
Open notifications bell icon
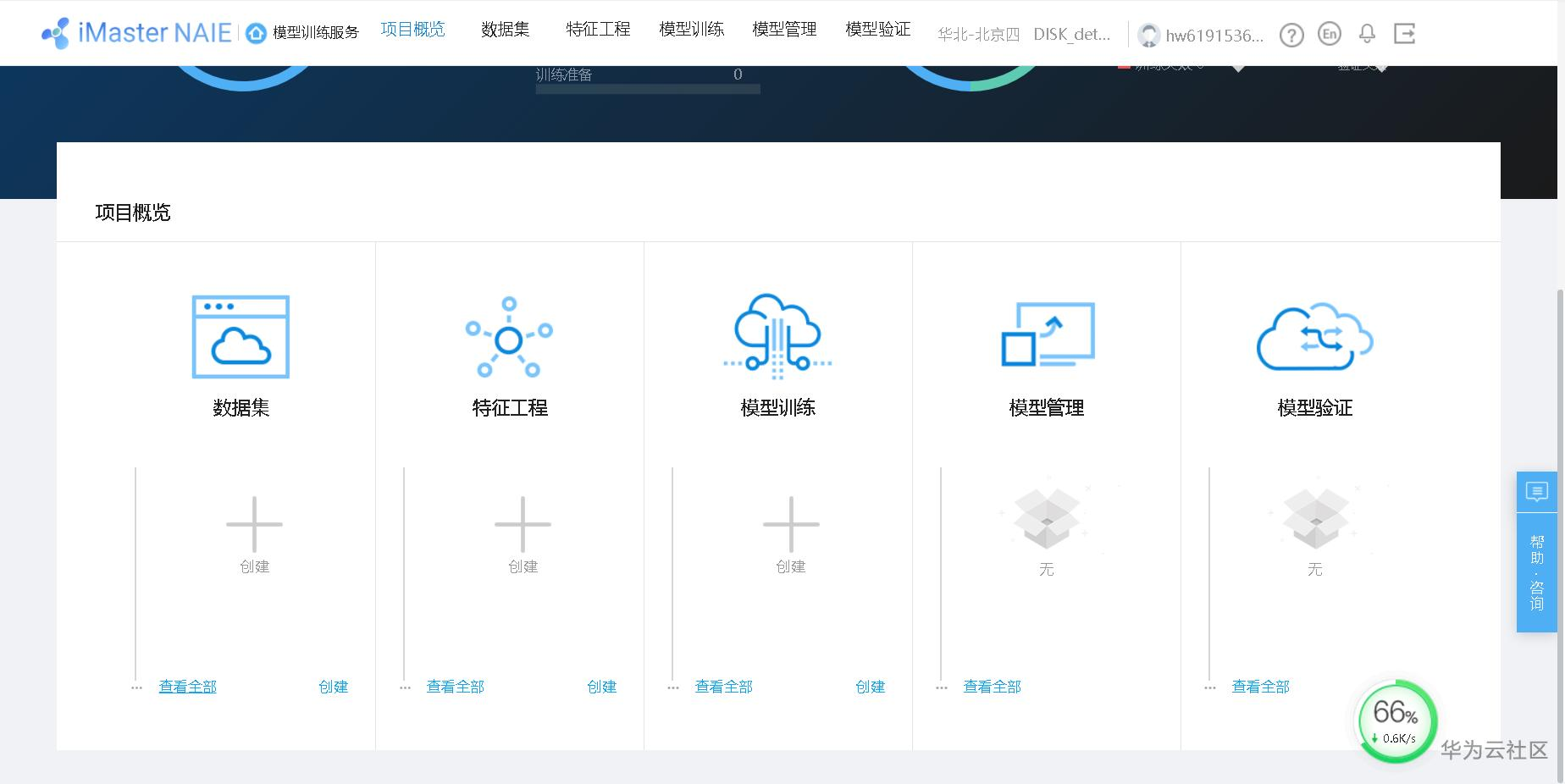1367,34
